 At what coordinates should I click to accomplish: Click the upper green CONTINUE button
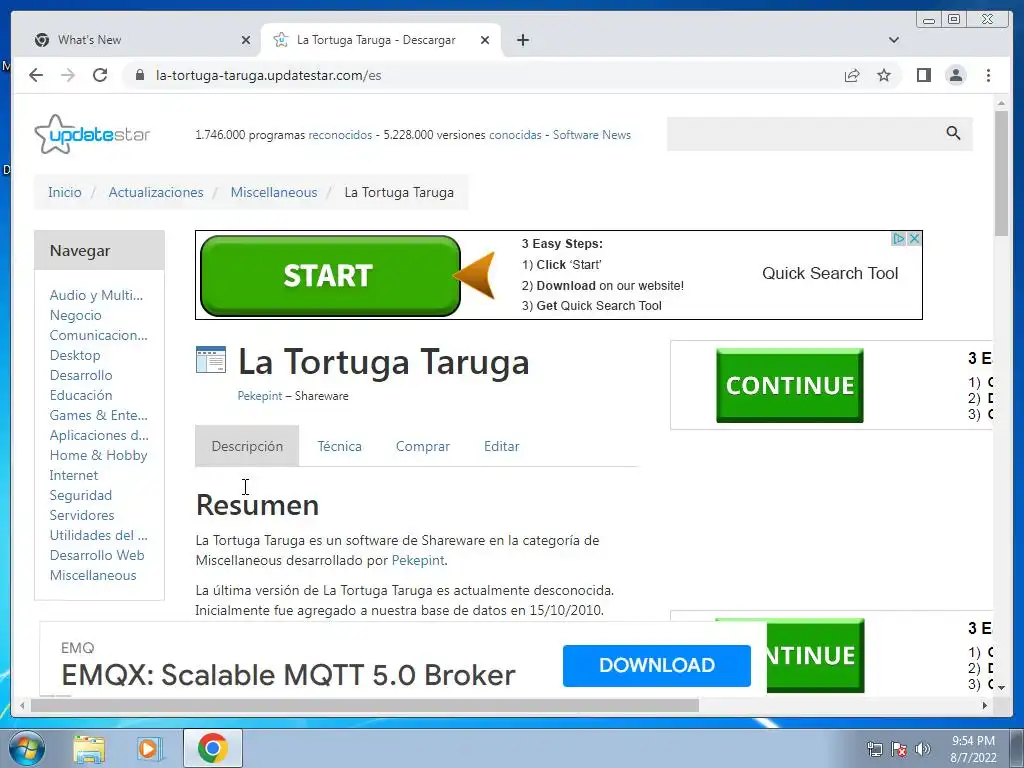790,385
